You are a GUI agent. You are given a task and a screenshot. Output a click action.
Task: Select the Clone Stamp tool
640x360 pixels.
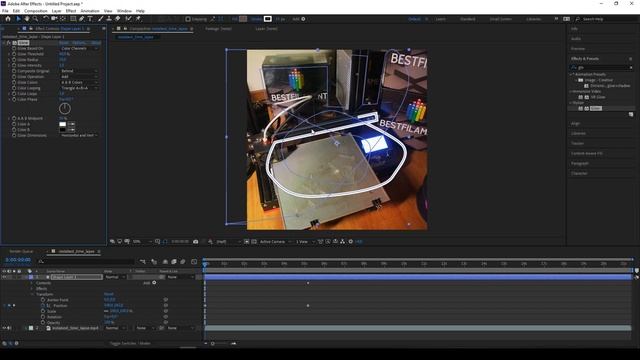[109, 19]
